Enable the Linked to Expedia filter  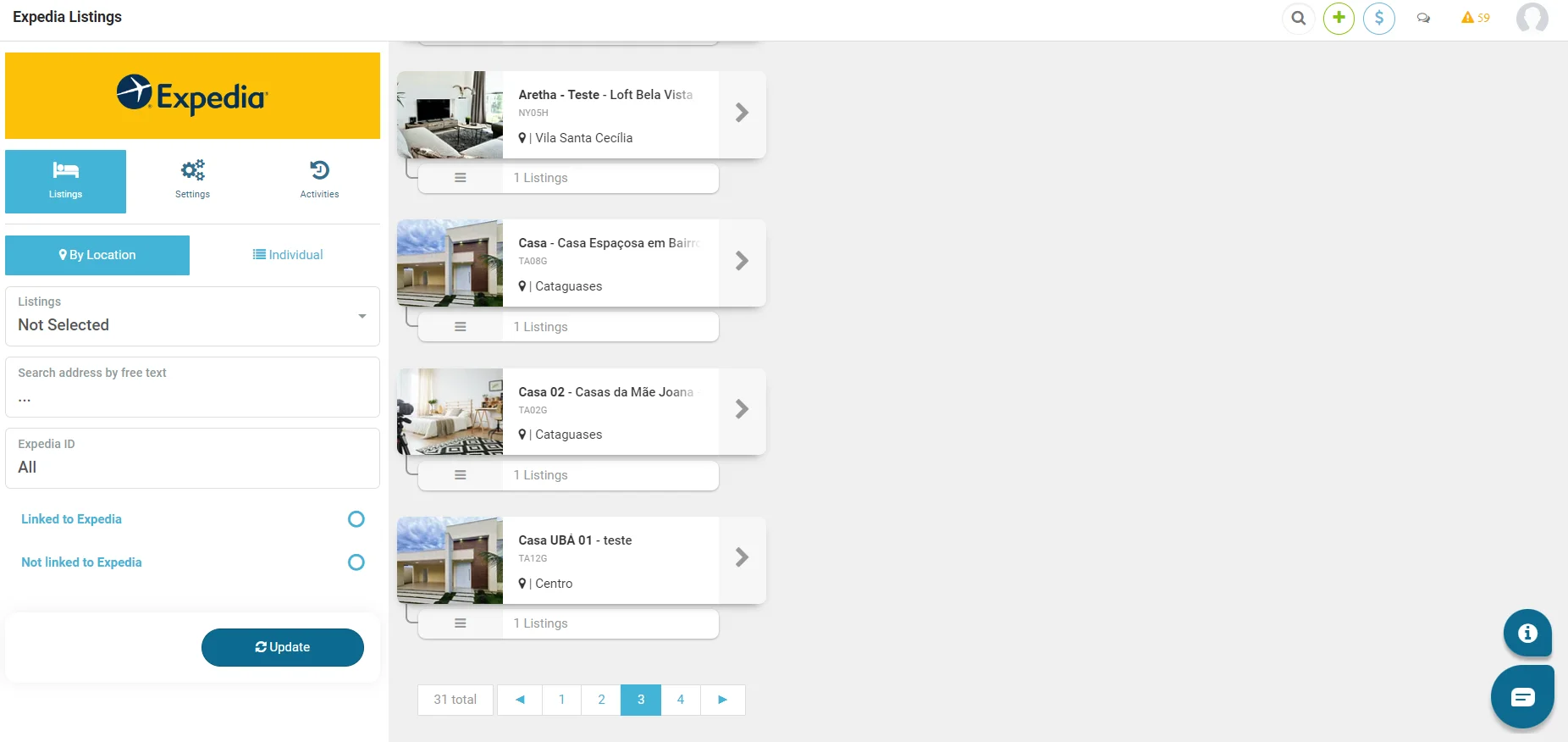point(356,519)
